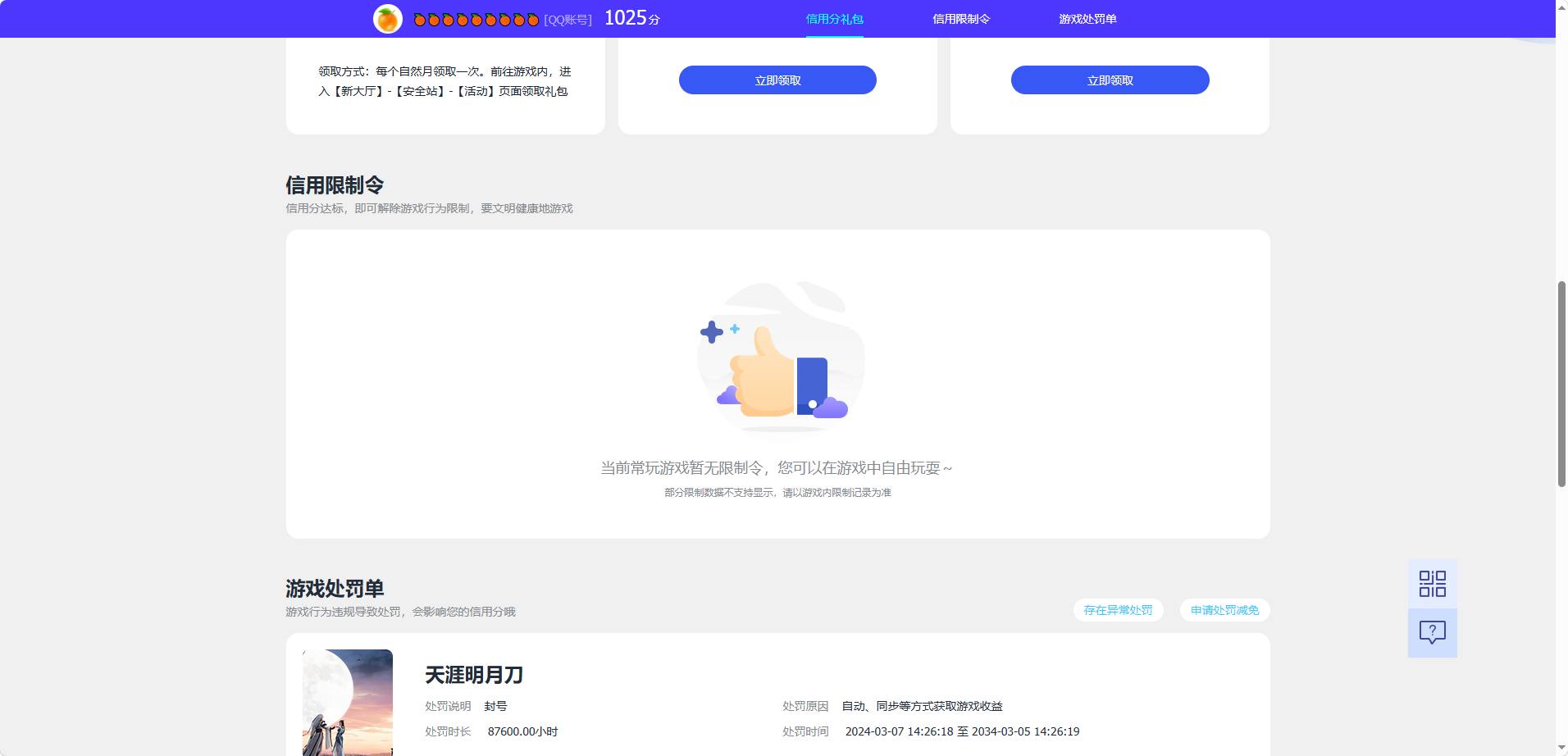1568x756 pixels.
Task: Open 存在异常处罚 link
Action: (1118, 610)
